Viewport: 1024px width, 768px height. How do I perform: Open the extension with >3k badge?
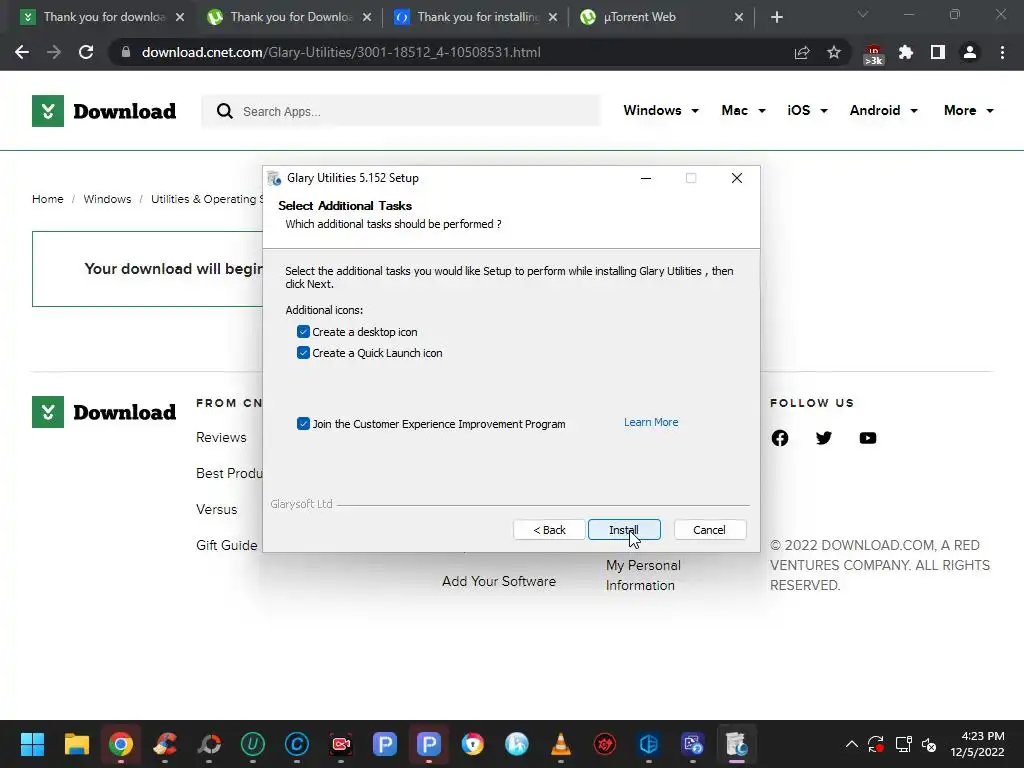tap(873, 54)
